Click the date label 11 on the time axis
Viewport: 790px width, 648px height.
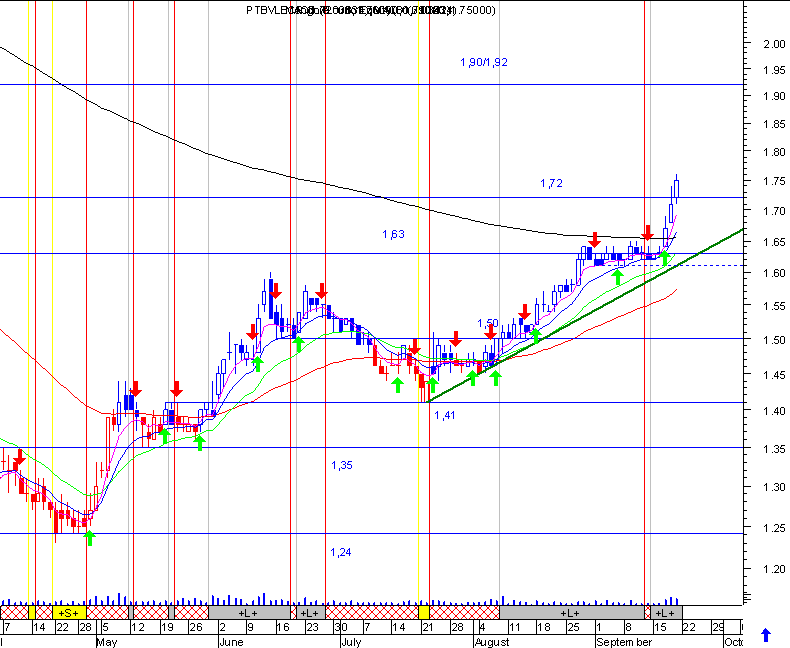514,627
